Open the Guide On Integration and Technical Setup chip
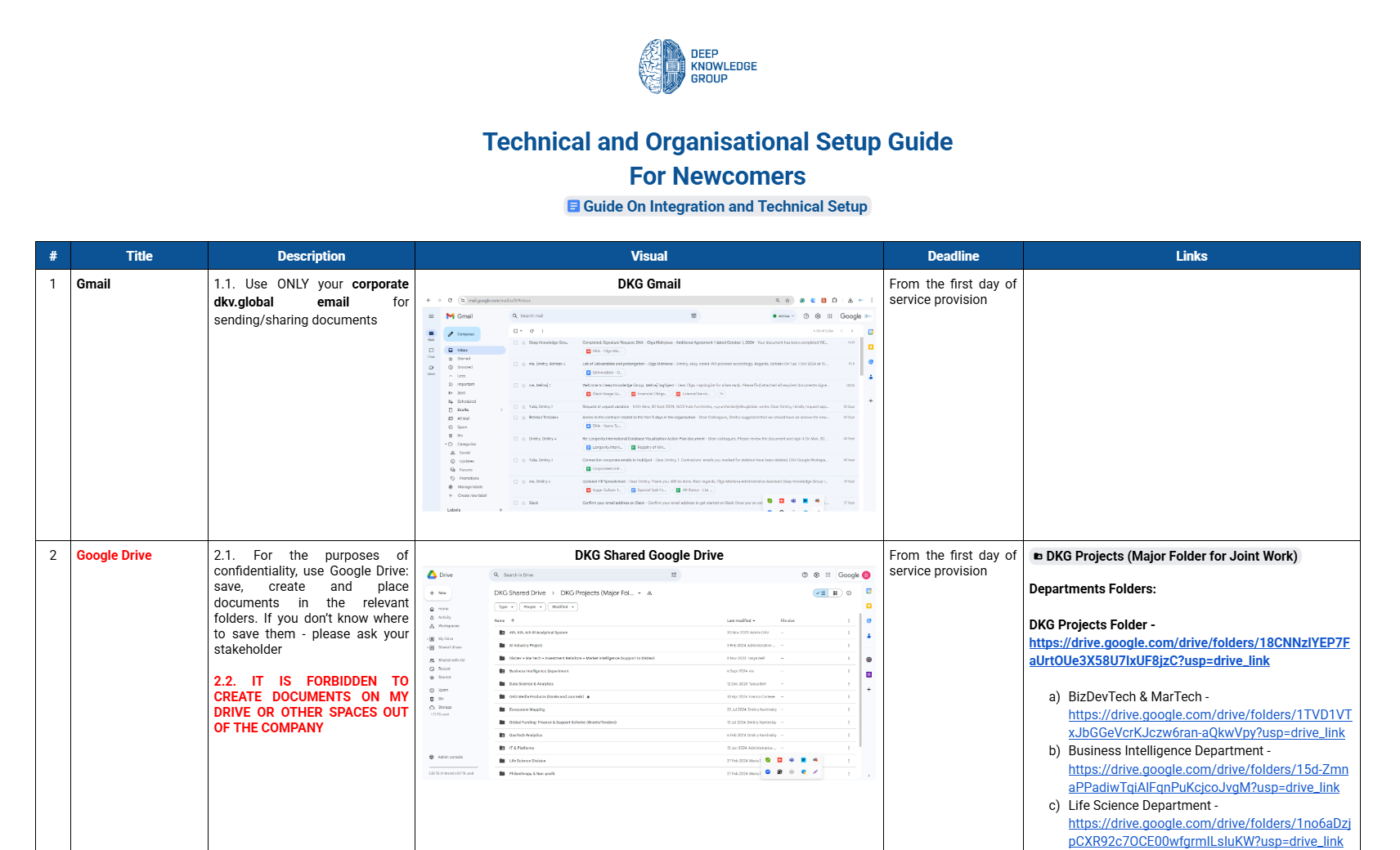1400x850 pixels. 717,207
